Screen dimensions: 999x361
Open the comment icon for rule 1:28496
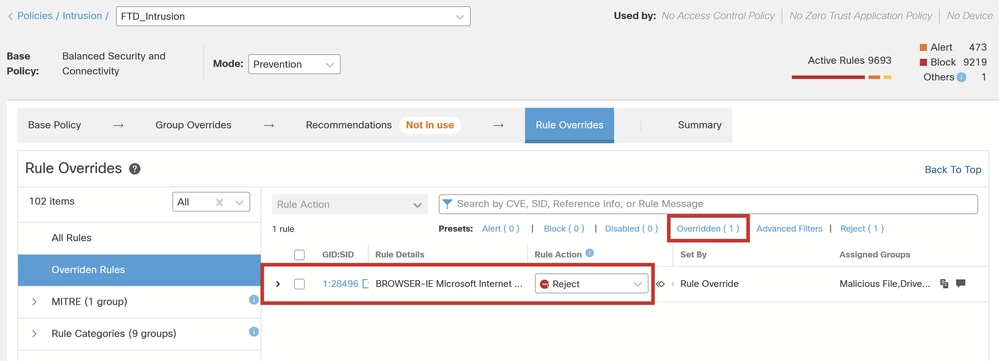point(961,283)
